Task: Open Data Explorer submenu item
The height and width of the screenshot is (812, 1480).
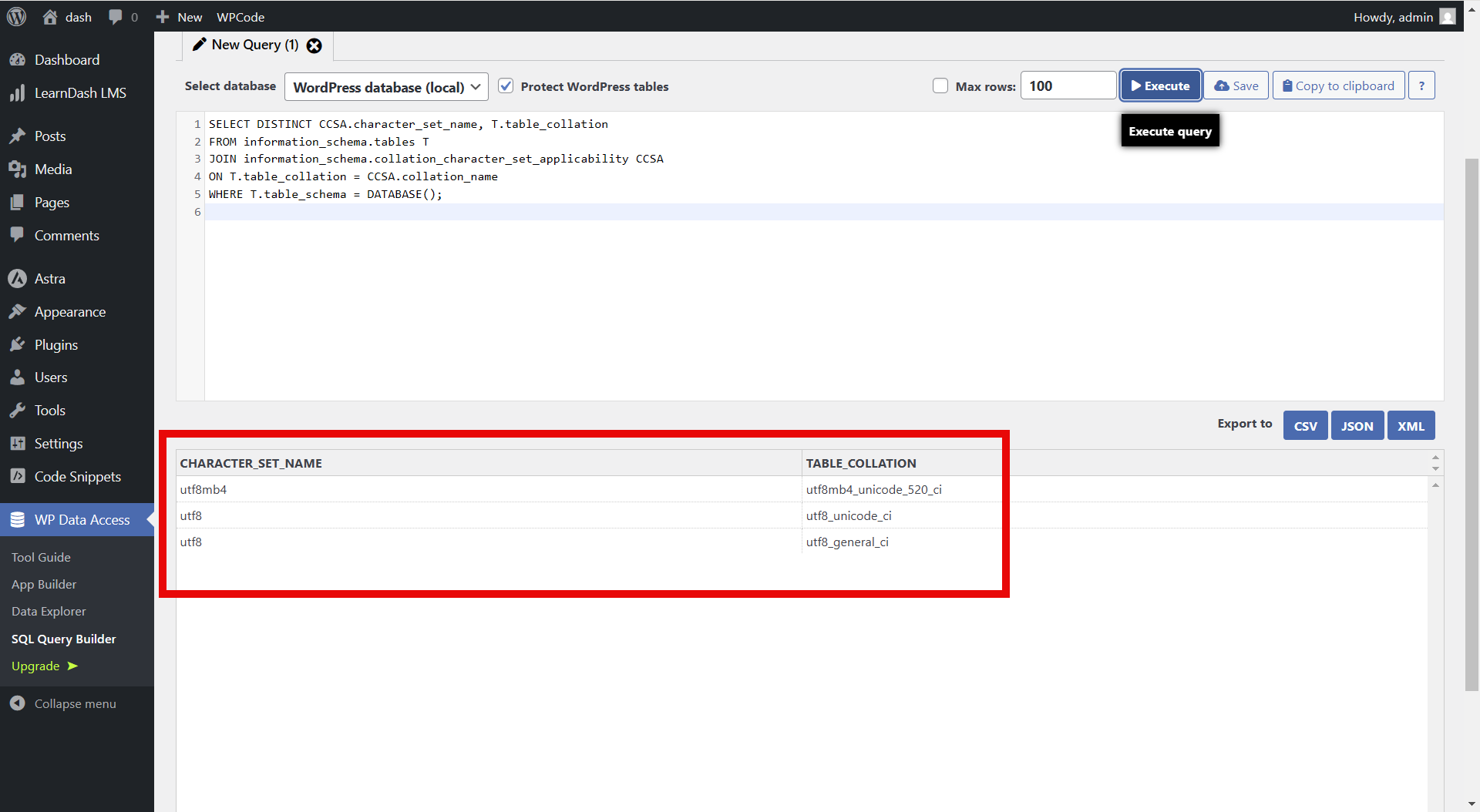Action: pos(49,611)
